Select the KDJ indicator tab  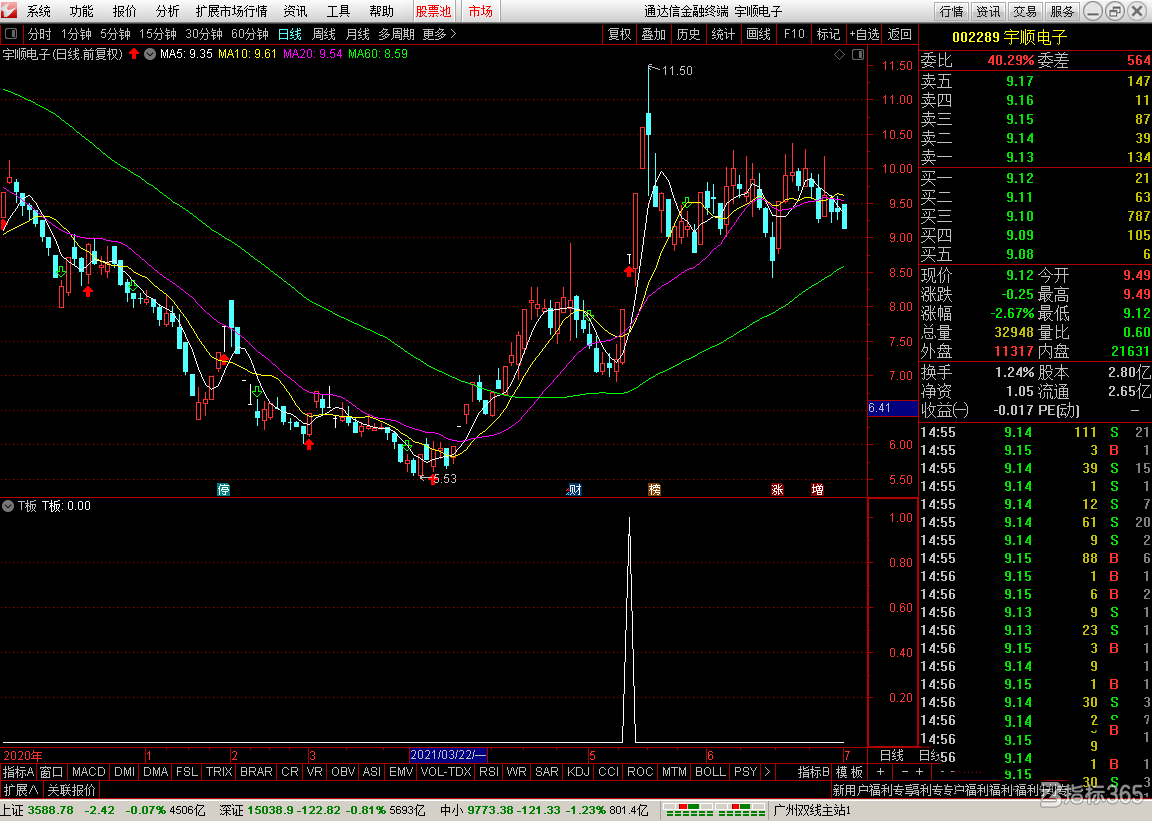coord(578,772)
